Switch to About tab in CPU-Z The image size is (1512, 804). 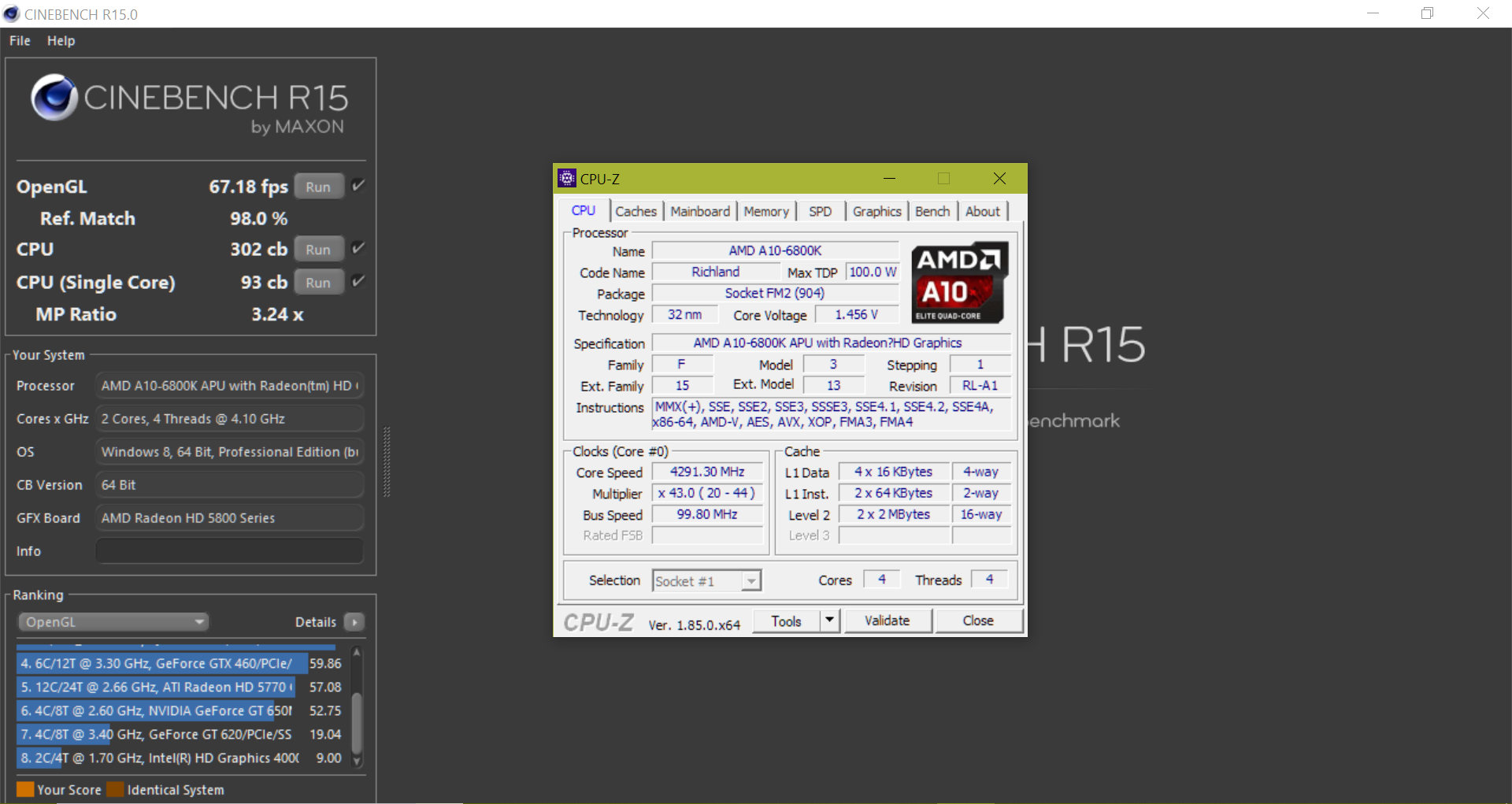(983, 212)
